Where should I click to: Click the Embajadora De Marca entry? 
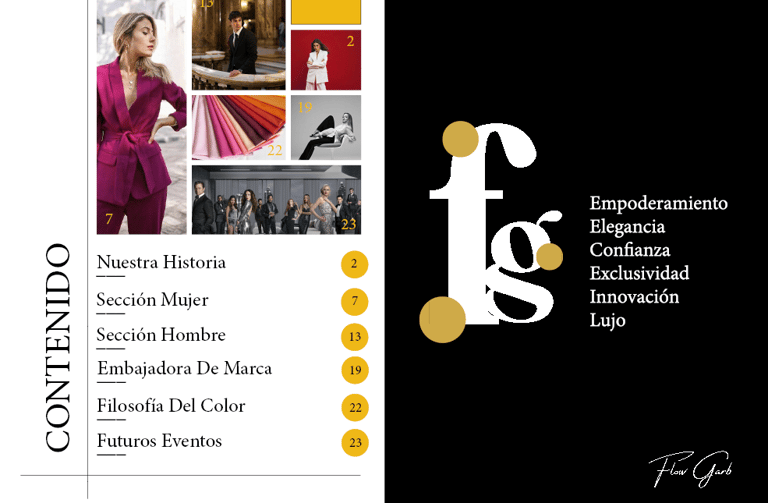pyautogui.click(x=184, y=368)
